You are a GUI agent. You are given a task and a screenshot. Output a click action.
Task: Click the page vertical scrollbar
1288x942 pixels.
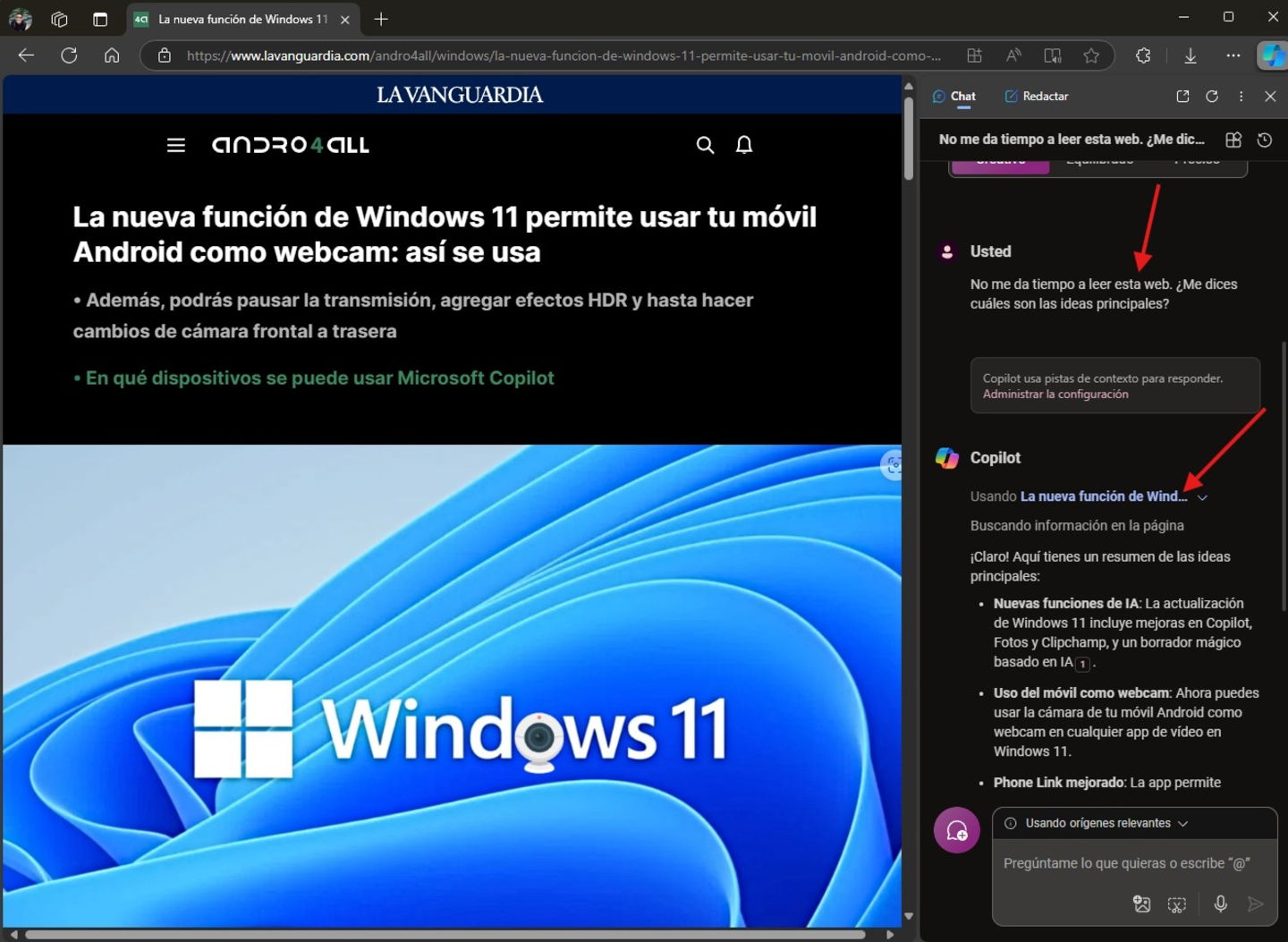click(x=909, y=139)
